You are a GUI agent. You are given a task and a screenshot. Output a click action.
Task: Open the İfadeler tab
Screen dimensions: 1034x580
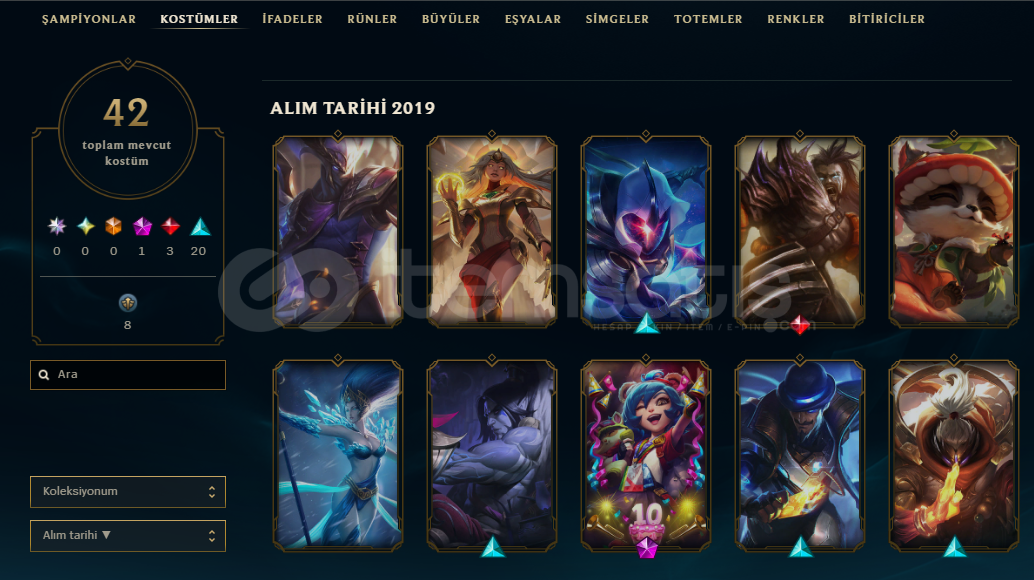coord(292,19)
